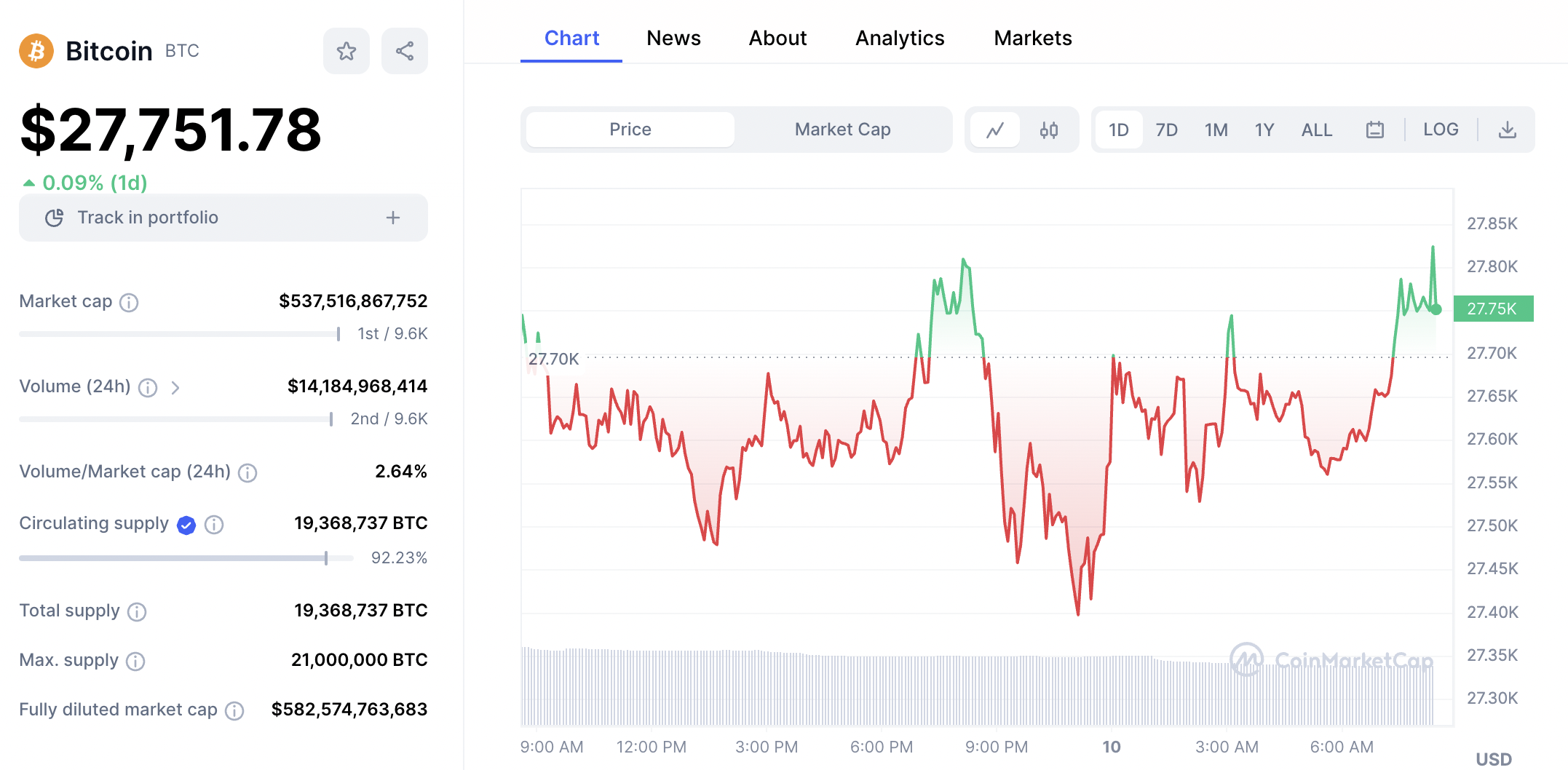Click the Bitcoin logo icon
The image size is (1568, 770).
point(36,51)
